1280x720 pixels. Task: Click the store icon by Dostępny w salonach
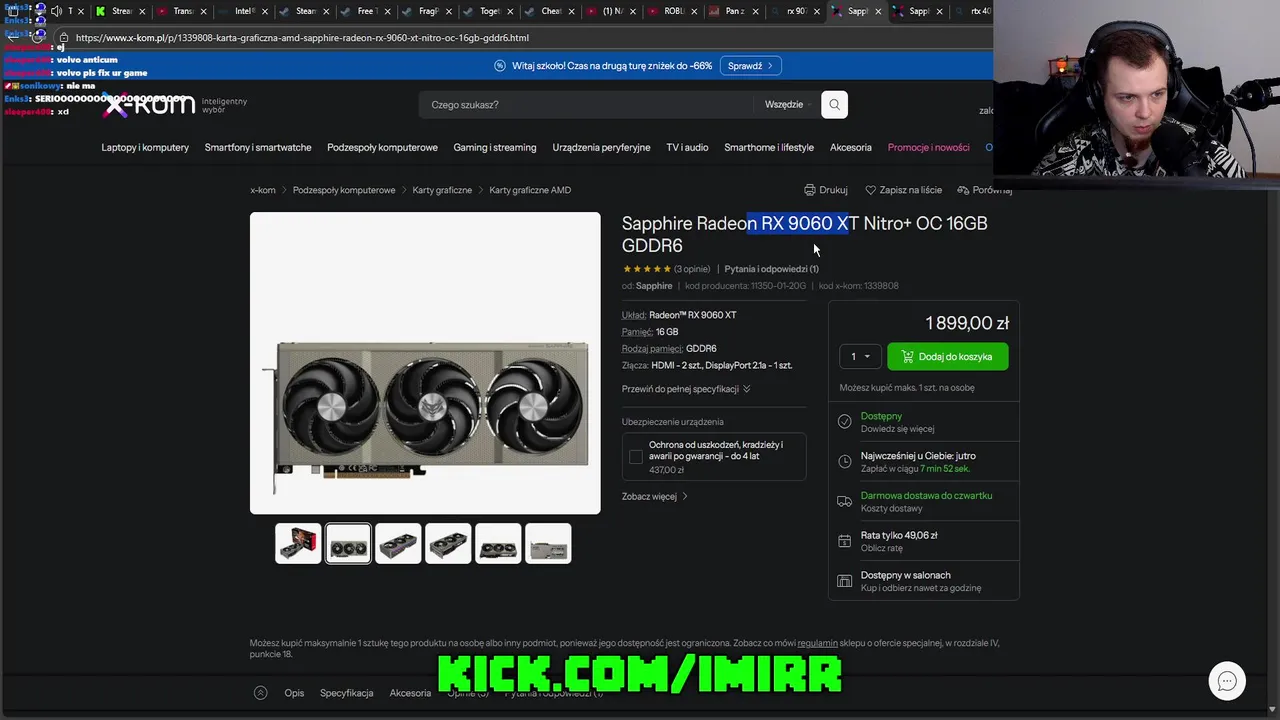click(845, 581)
